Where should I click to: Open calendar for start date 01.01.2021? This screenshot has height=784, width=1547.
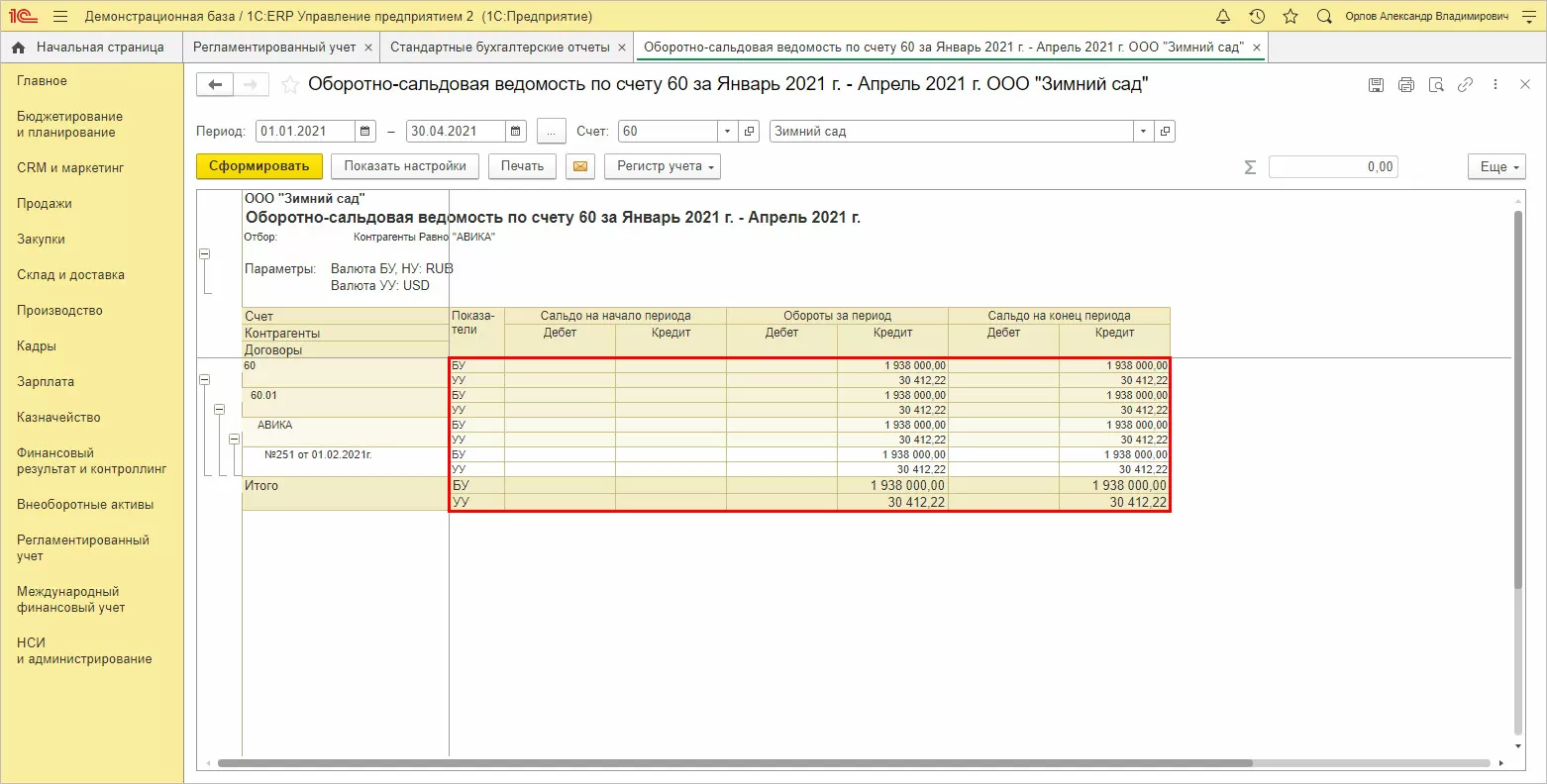[365, 131]
